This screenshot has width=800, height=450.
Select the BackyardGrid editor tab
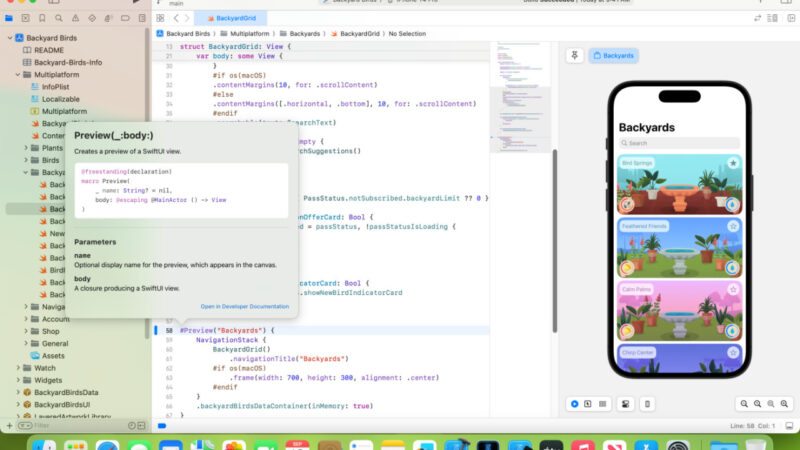tap(231, 18)
